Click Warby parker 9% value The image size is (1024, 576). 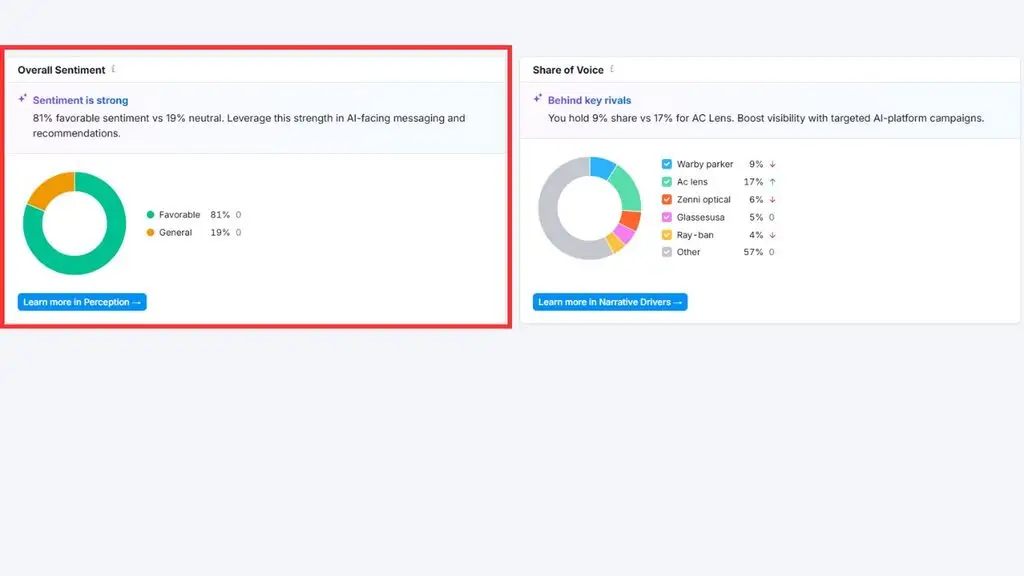tap(756, 164)
